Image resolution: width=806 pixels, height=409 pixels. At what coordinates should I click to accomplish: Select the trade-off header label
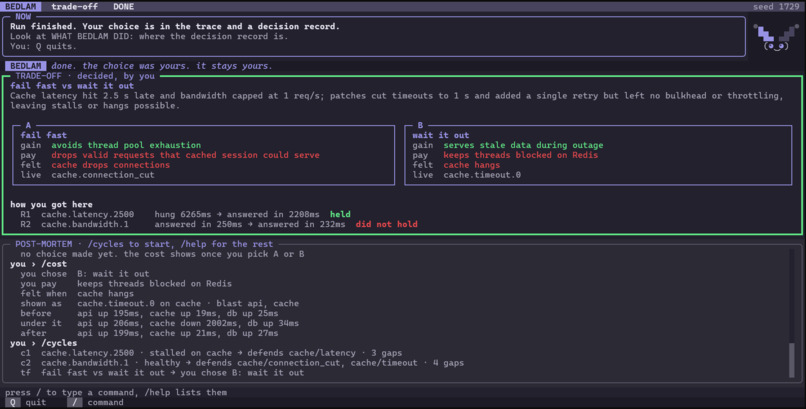[x=75, y=7]
